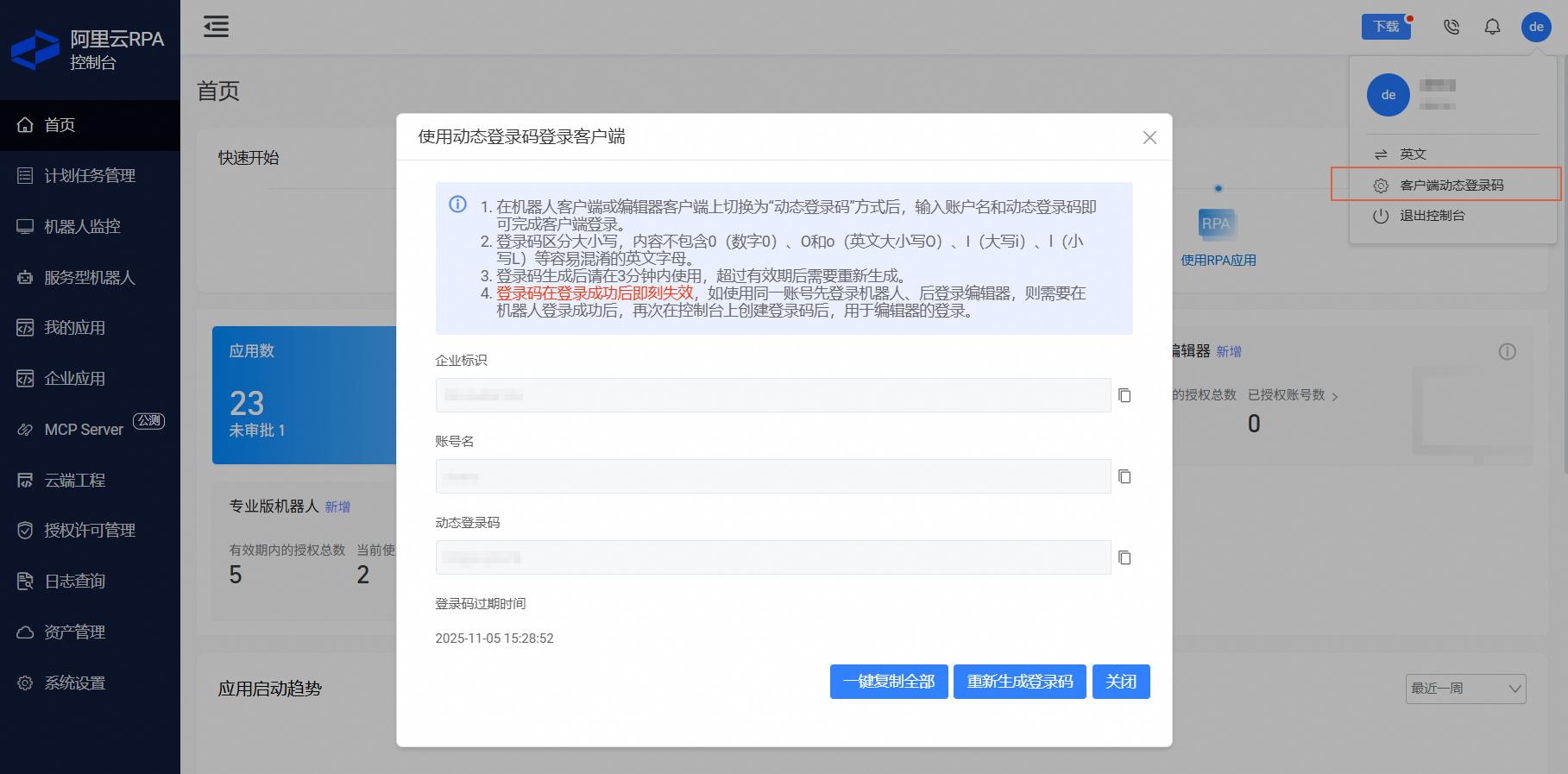Select 服务型机器人 in sidebar
1568x774 pixels.
coord(90,278)
